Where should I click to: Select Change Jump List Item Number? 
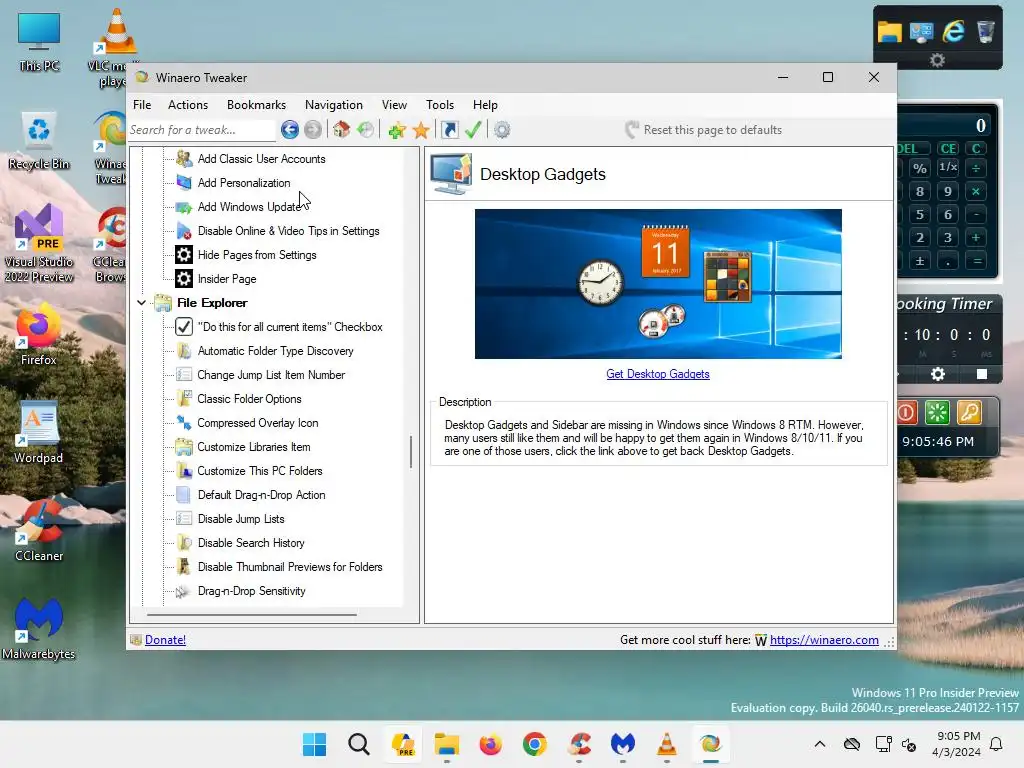(271, 375)
